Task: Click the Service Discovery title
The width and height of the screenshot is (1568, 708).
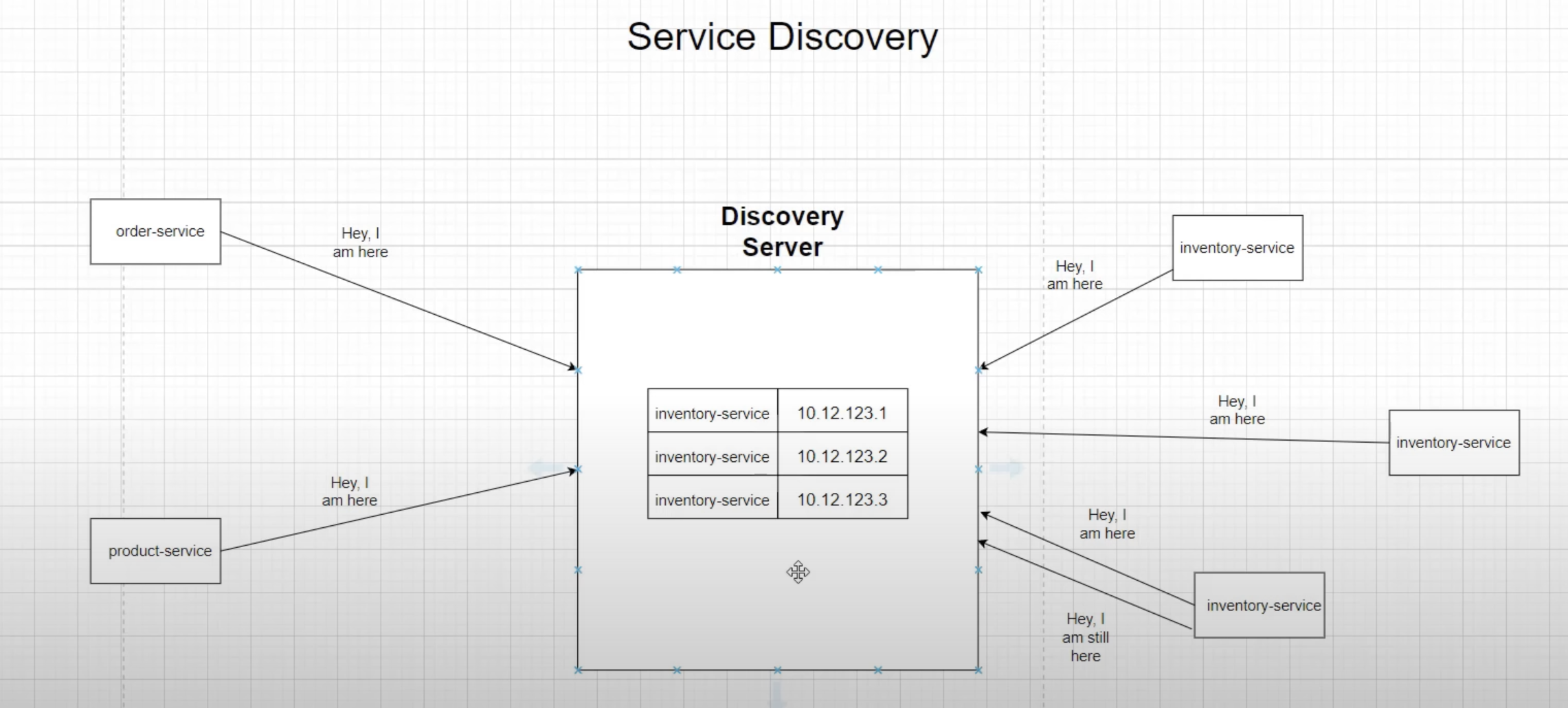Action: 783,36
